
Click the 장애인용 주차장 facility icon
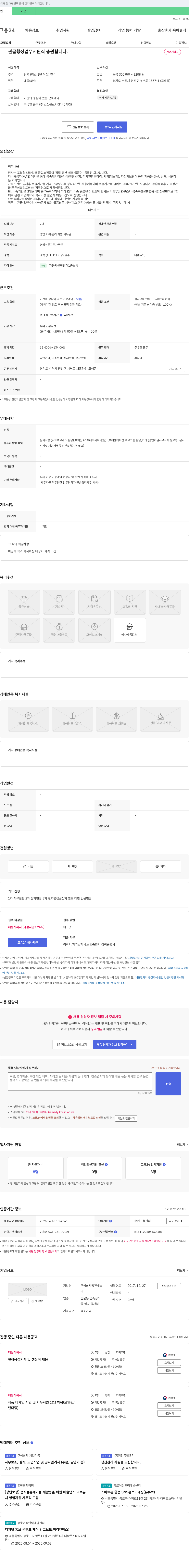click(x=28, y=719)
